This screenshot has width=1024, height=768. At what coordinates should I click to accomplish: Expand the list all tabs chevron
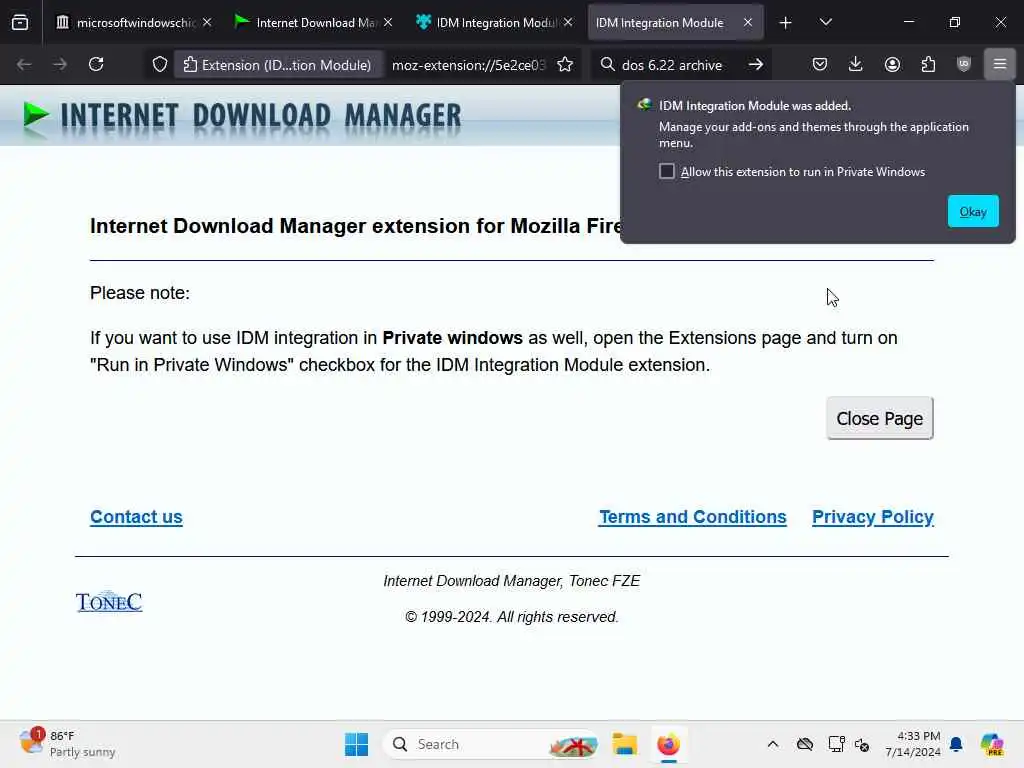[825, 23]
